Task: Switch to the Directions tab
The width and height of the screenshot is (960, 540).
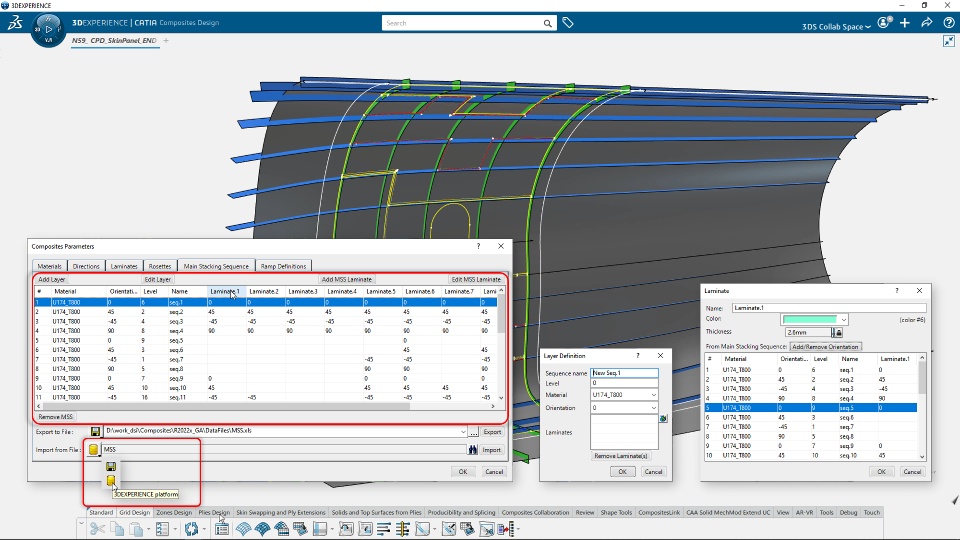Action: point(86,266)
